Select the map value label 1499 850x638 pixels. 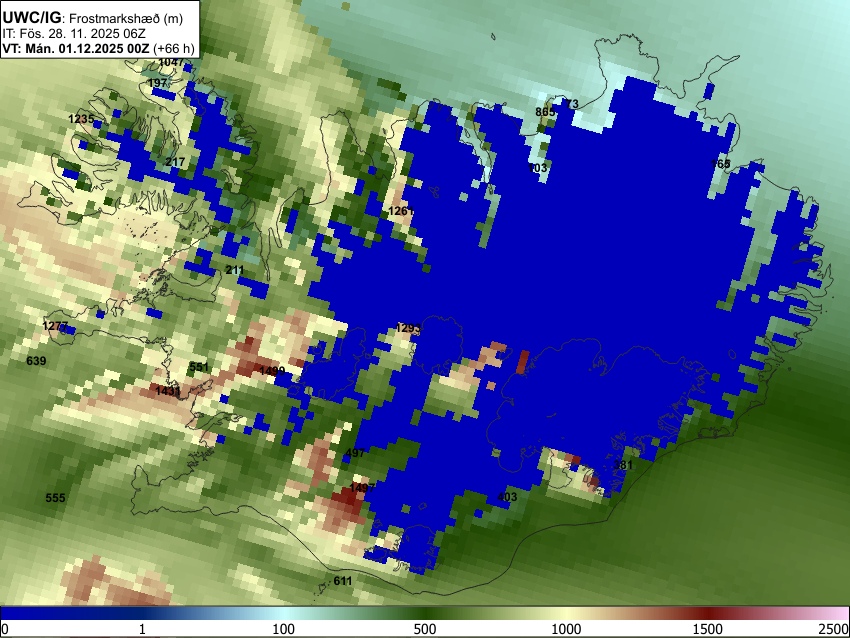272,371
